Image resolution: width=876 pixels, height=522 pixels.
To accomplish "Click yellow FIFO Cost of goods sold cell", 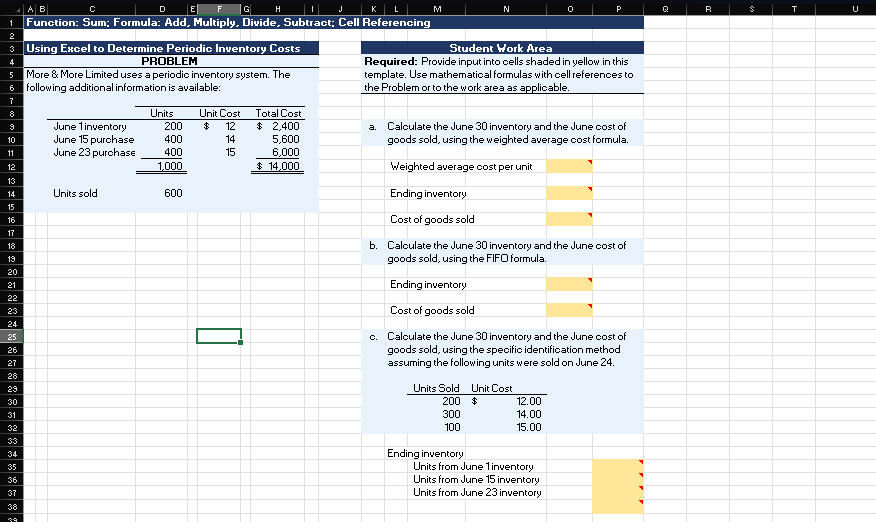I will click(x=569, y=310).
